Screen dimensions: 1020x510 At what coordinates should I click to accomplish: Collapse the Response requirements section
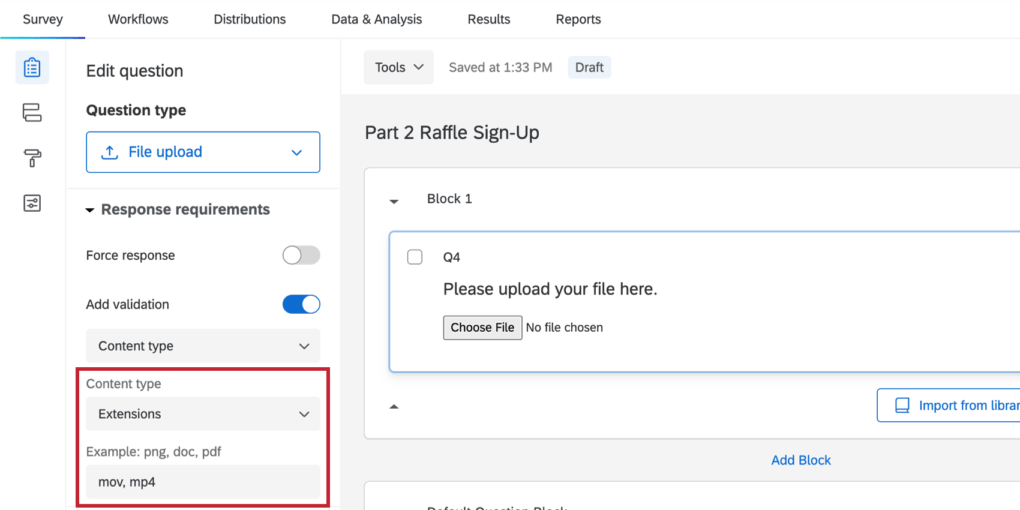pos(91,210)
